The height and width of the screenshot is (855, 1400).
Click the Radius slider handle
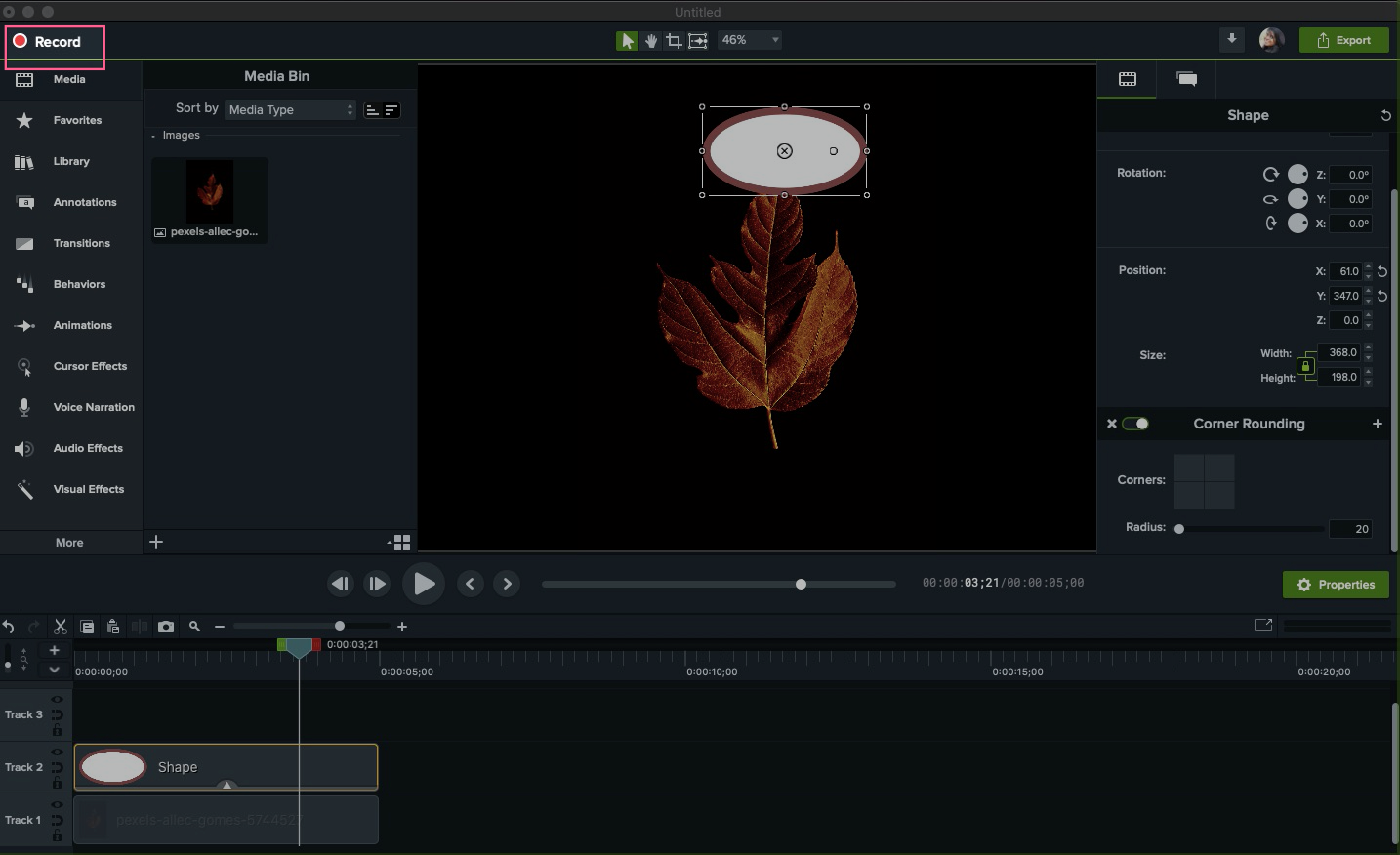point(1179,529)
